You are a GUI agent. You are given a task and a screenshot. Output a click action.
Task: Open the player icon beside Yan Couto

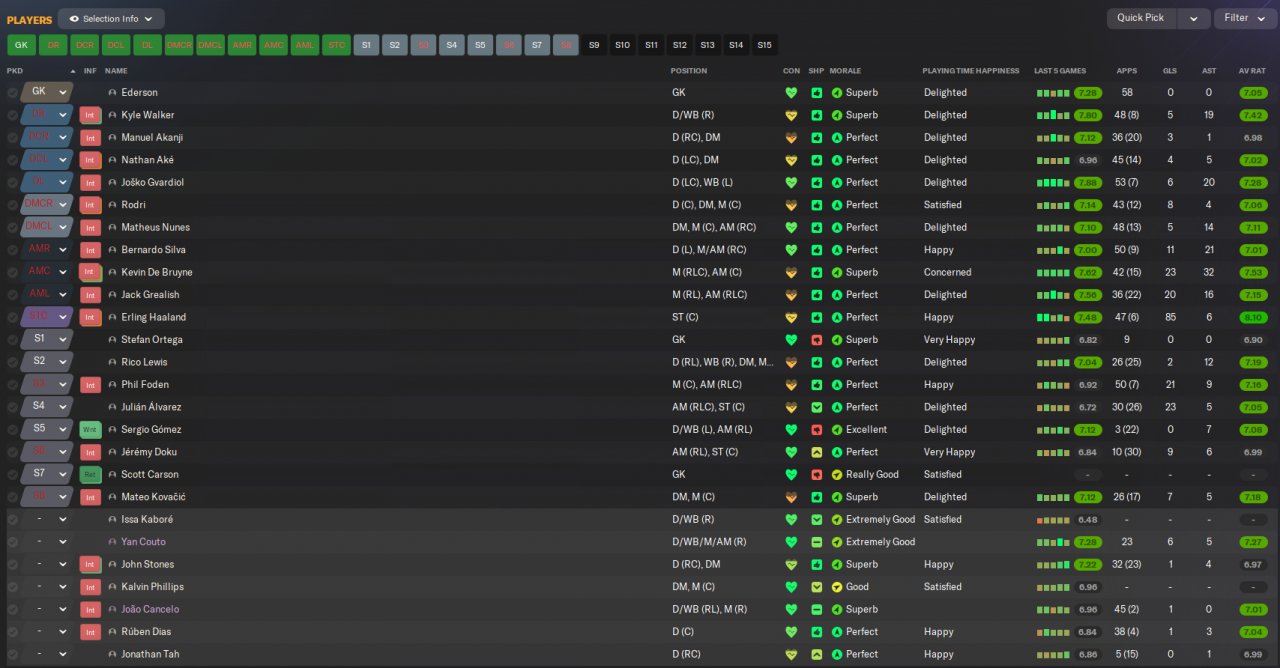tap(112, 542)
